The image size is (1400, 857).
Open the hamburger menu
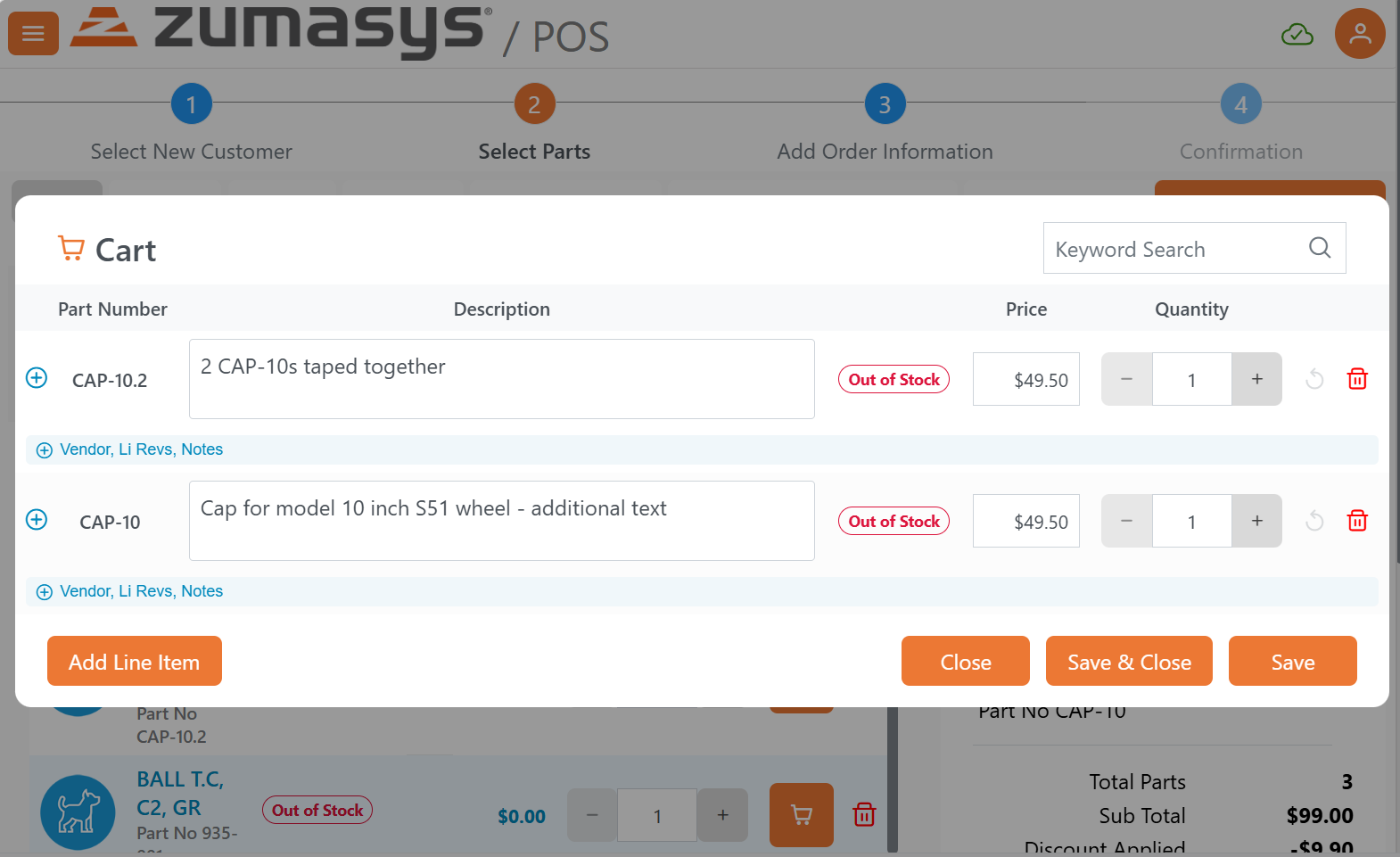(33, 34)
